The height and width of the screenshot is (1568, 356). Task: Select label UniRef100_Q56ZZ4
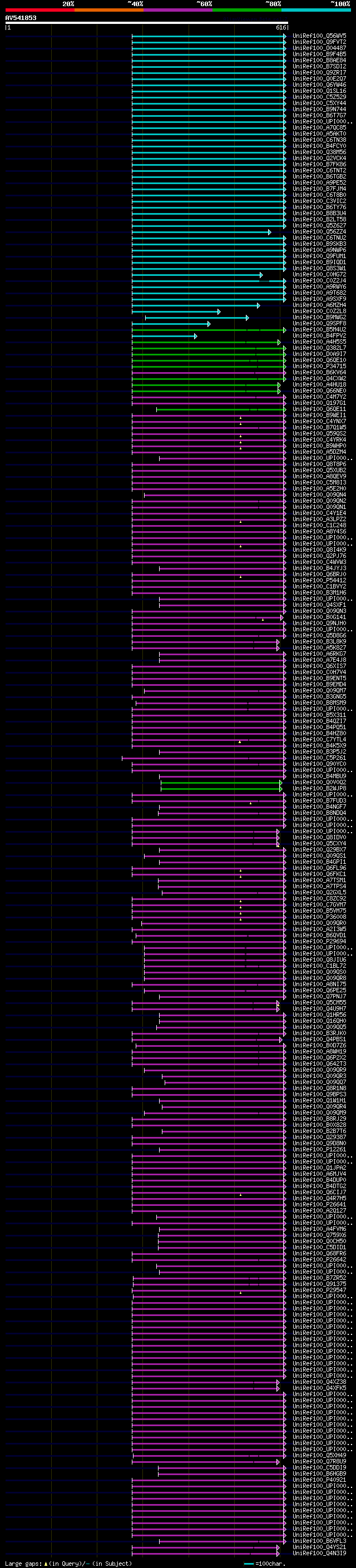319,232
